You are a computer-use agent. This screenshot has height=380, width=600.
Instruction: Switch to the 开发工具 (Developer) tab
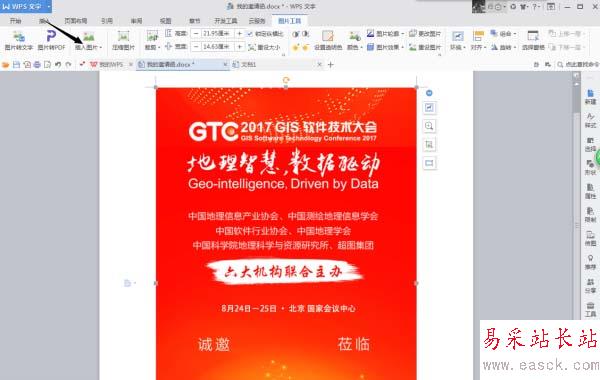(x=226, y=21)
